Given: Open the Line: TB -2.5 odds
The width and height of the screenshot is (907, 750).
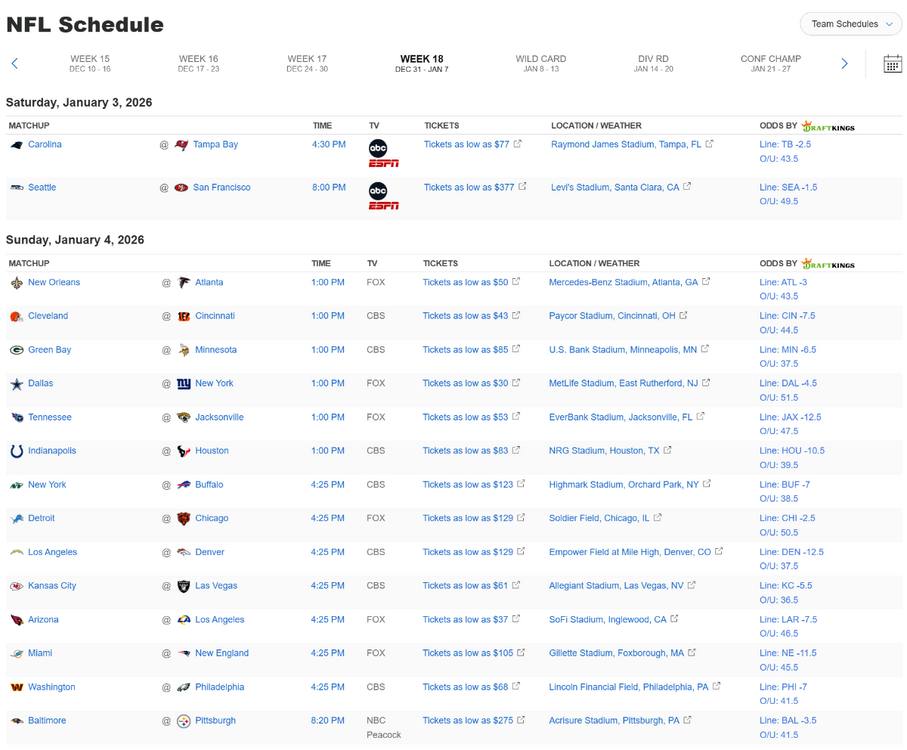Looking at the screenshot, I should point(785,145).
